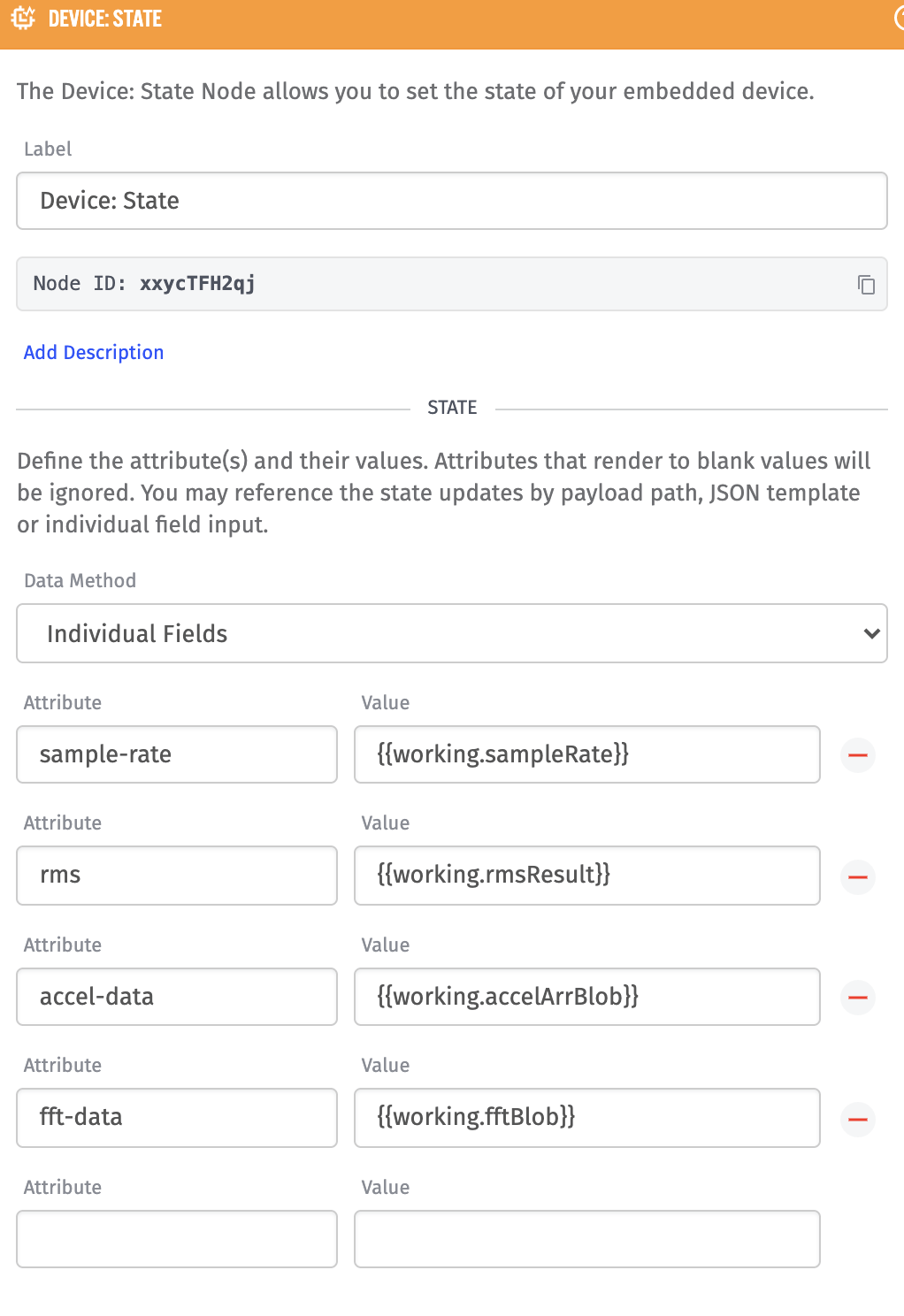Remove the rms attribute row

click(x=857, y=876)
